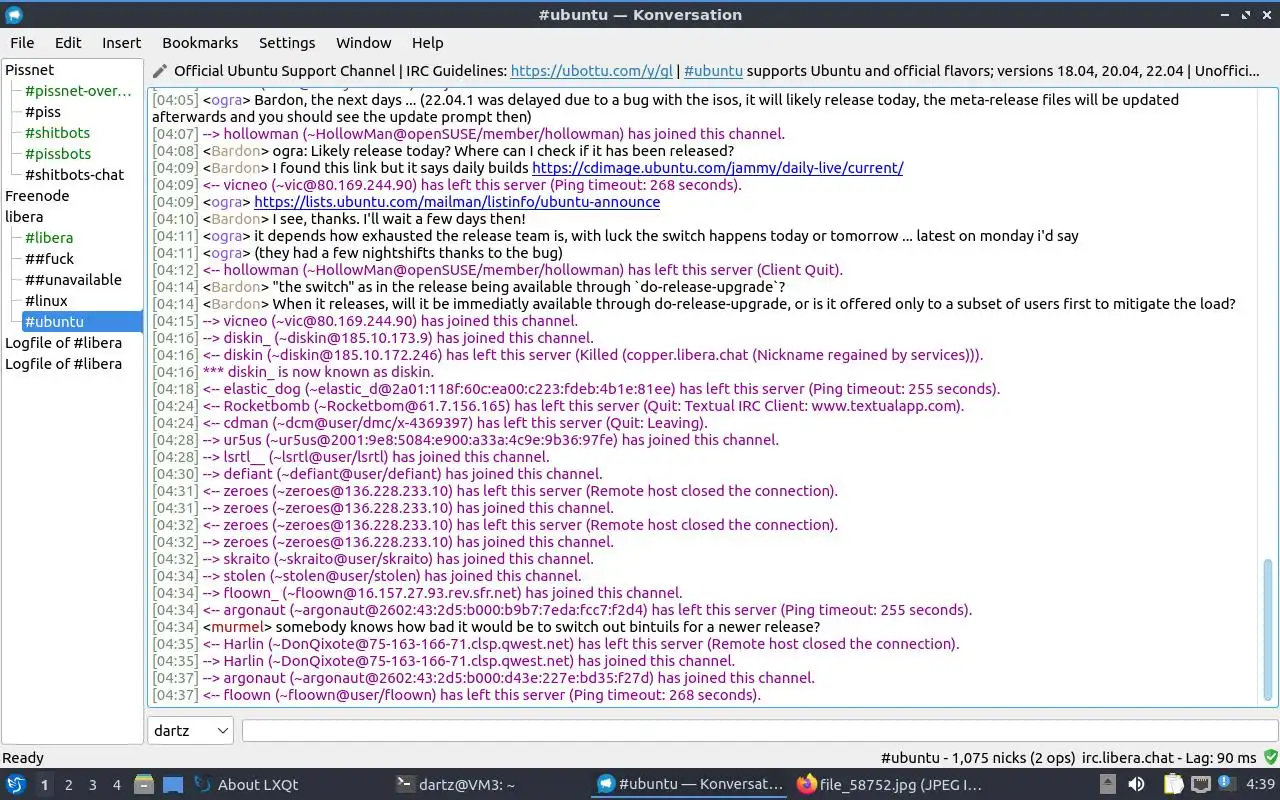Open the volume control in the system tray

click(1136, 785)
